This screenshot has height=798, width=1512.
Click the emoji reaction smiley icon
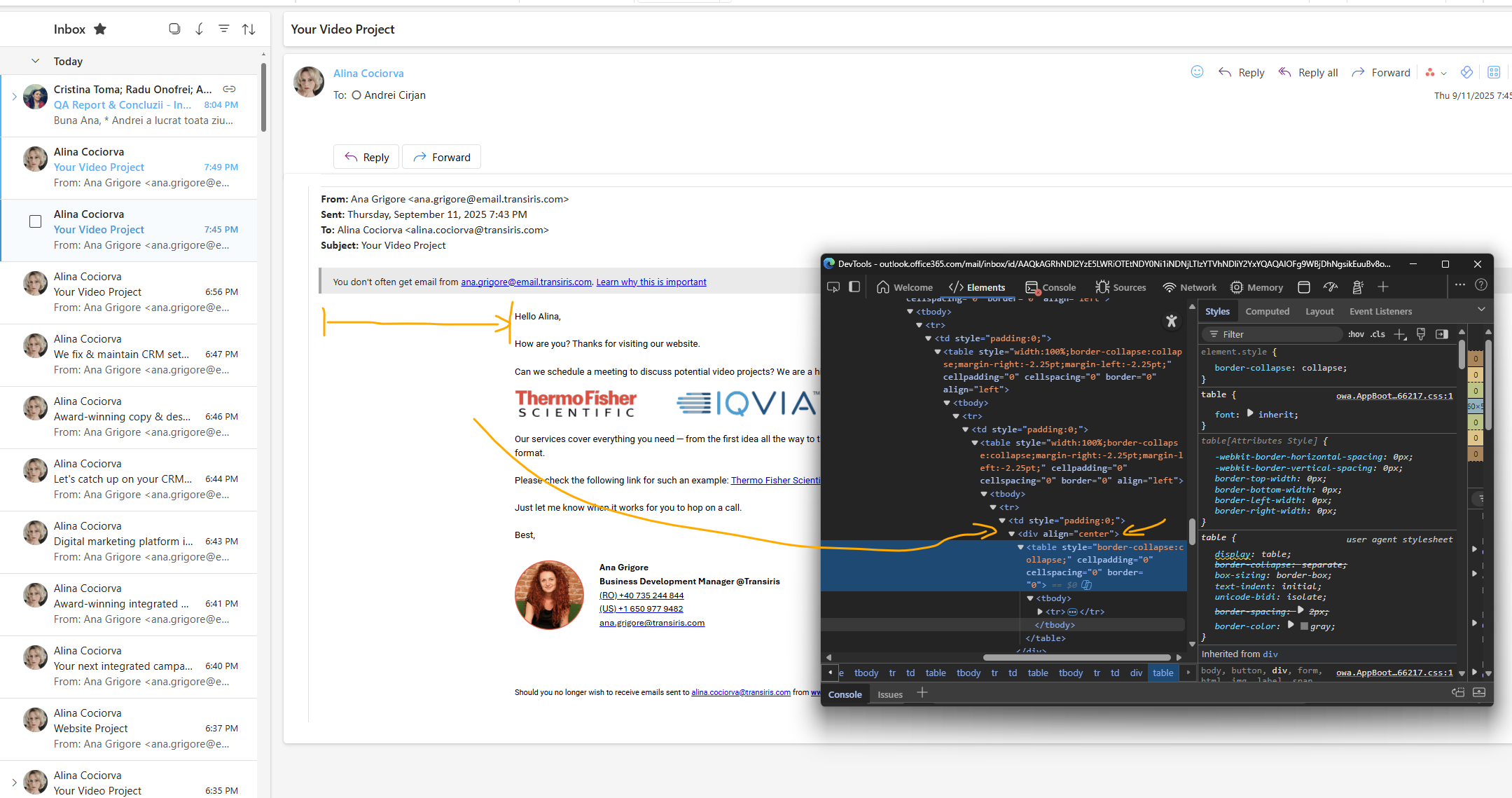coord(1197,72)
